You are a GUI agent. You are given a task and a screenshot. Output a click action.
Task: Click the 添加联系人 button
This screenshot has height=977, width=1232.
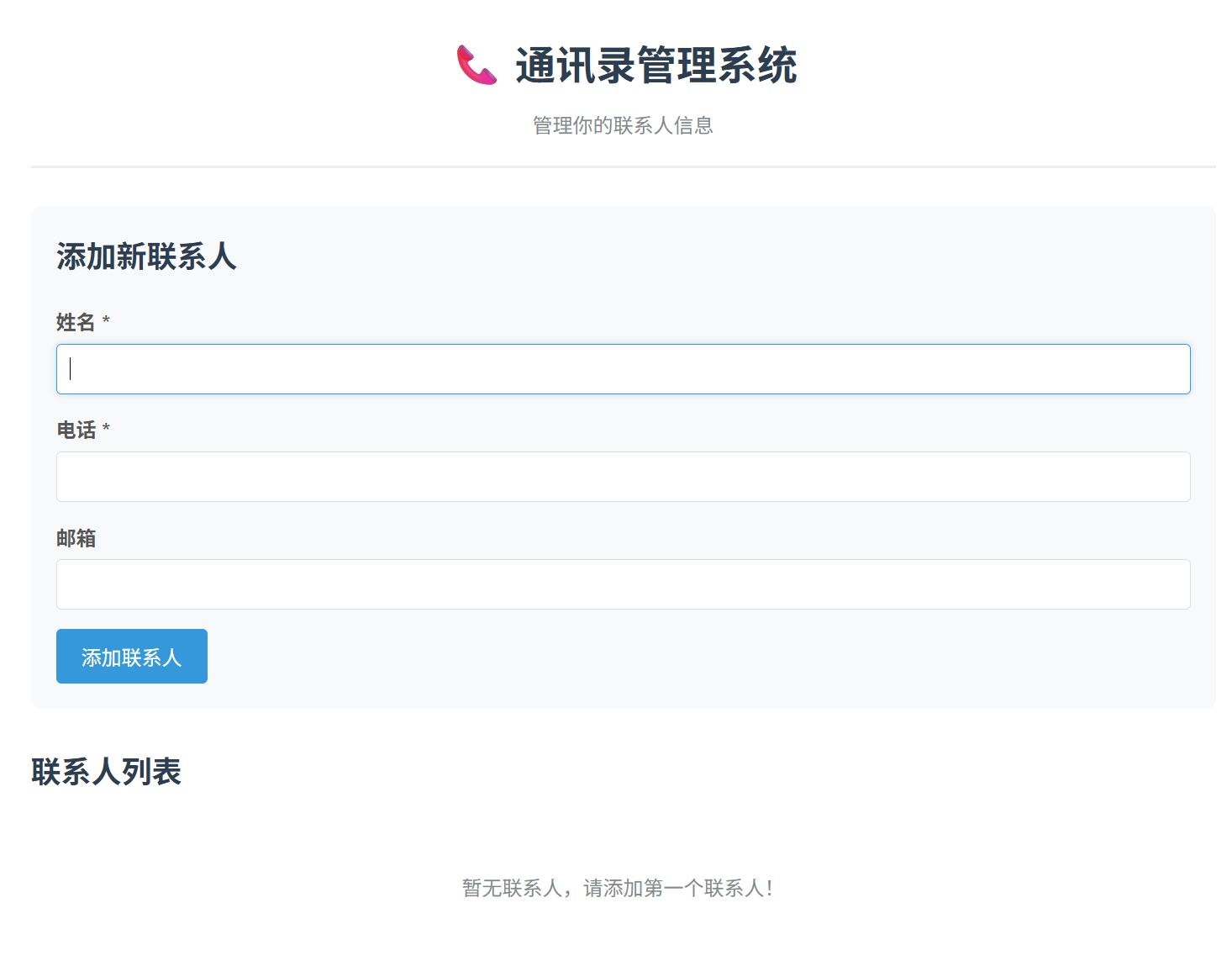coord(131,656)
